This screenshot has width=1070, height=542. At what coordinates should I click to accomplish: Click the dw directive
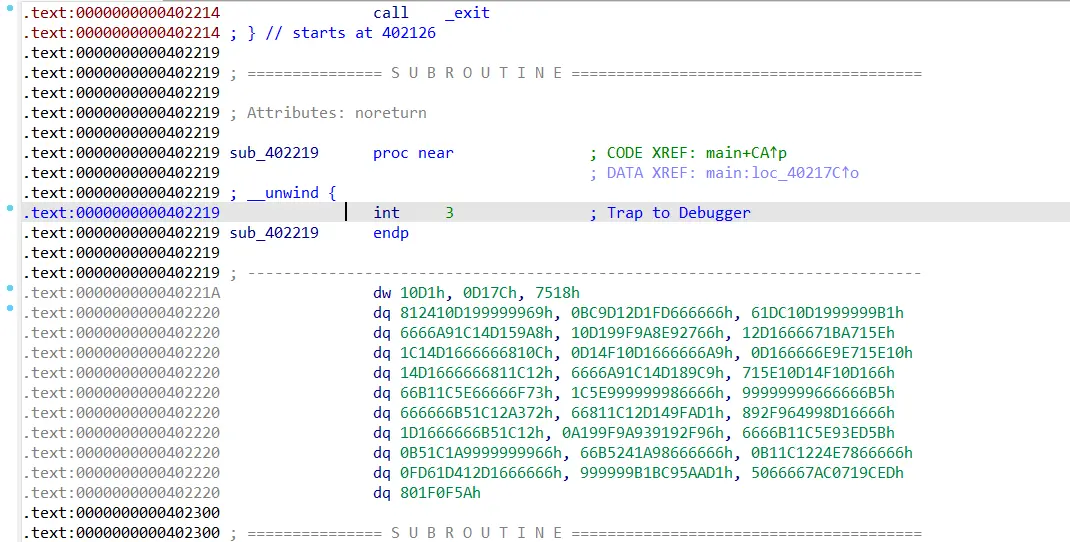click(x=382, y=293)
